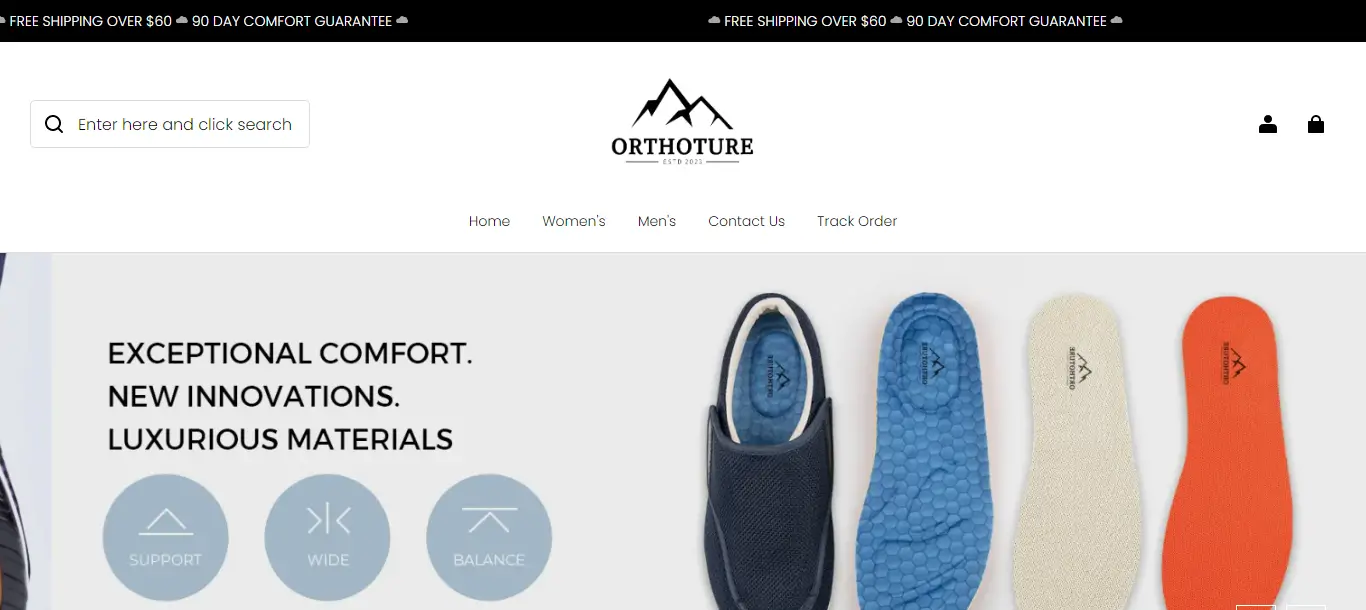Click the beige insole image
This screenshot has width=1366, height=610.
coord(1083,451)
